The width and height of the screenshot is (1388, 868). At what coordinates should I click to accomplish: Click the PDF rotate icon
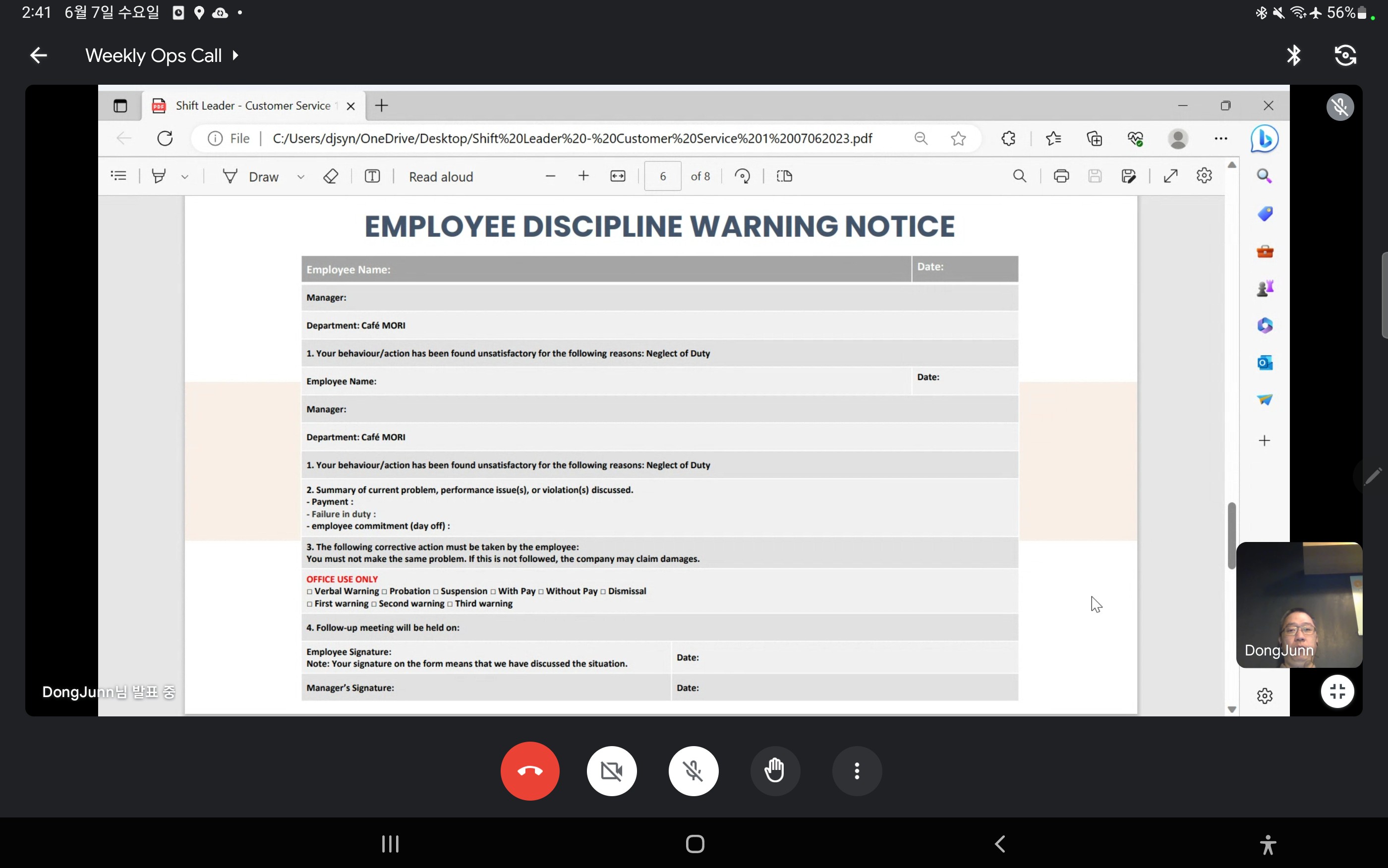click(742, 176)
